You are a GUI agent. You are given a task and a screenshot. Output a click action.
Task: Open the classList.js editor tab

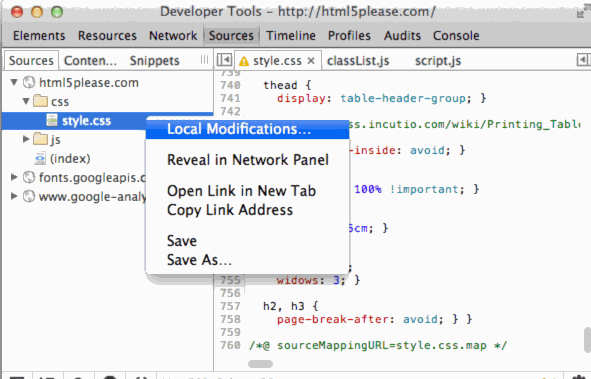pos(358,61)
